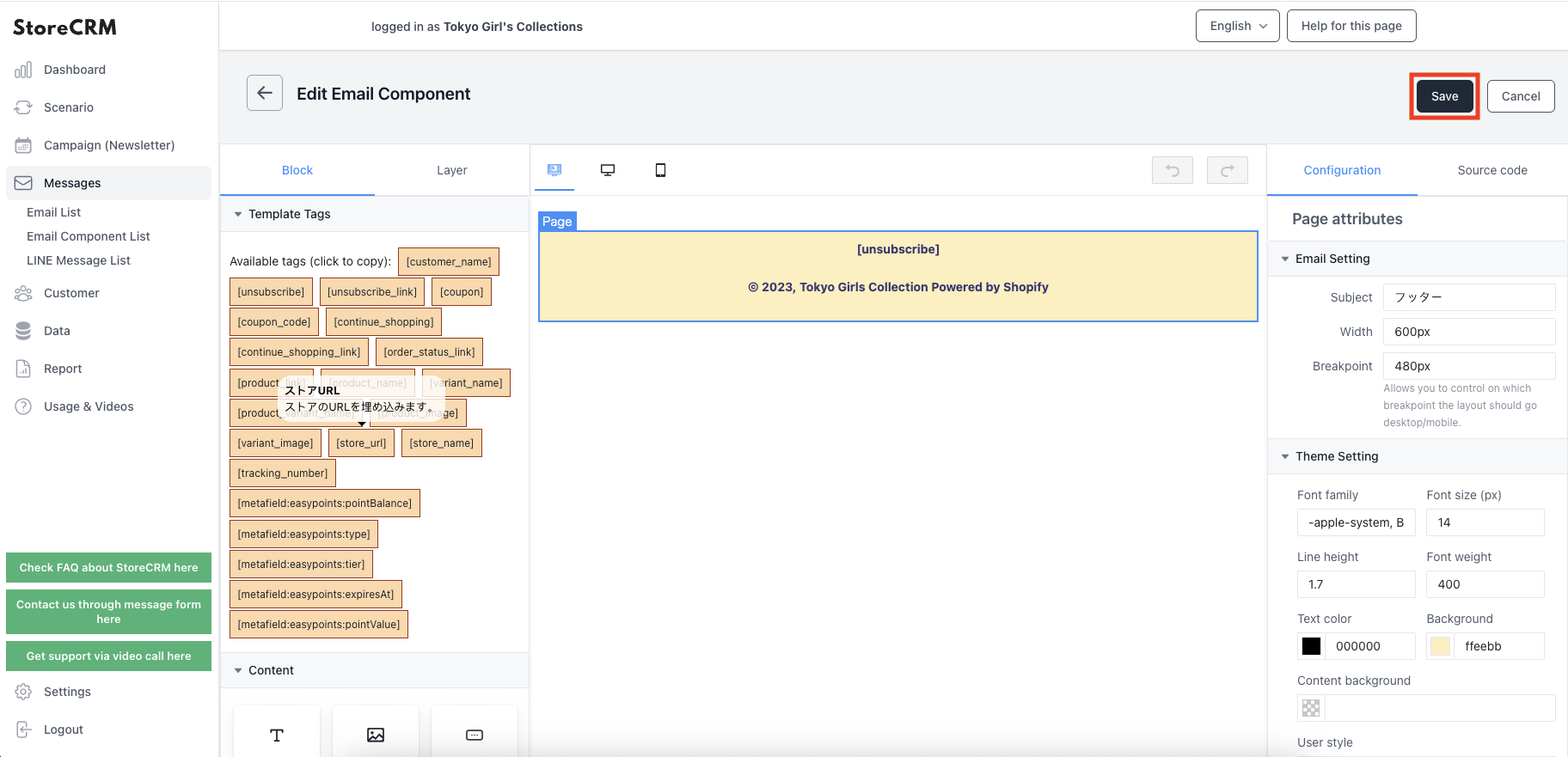Click the Logout icon
The width and height of the screenshot is (1568, 757).
pyautogui.click(x=23, y=730)
